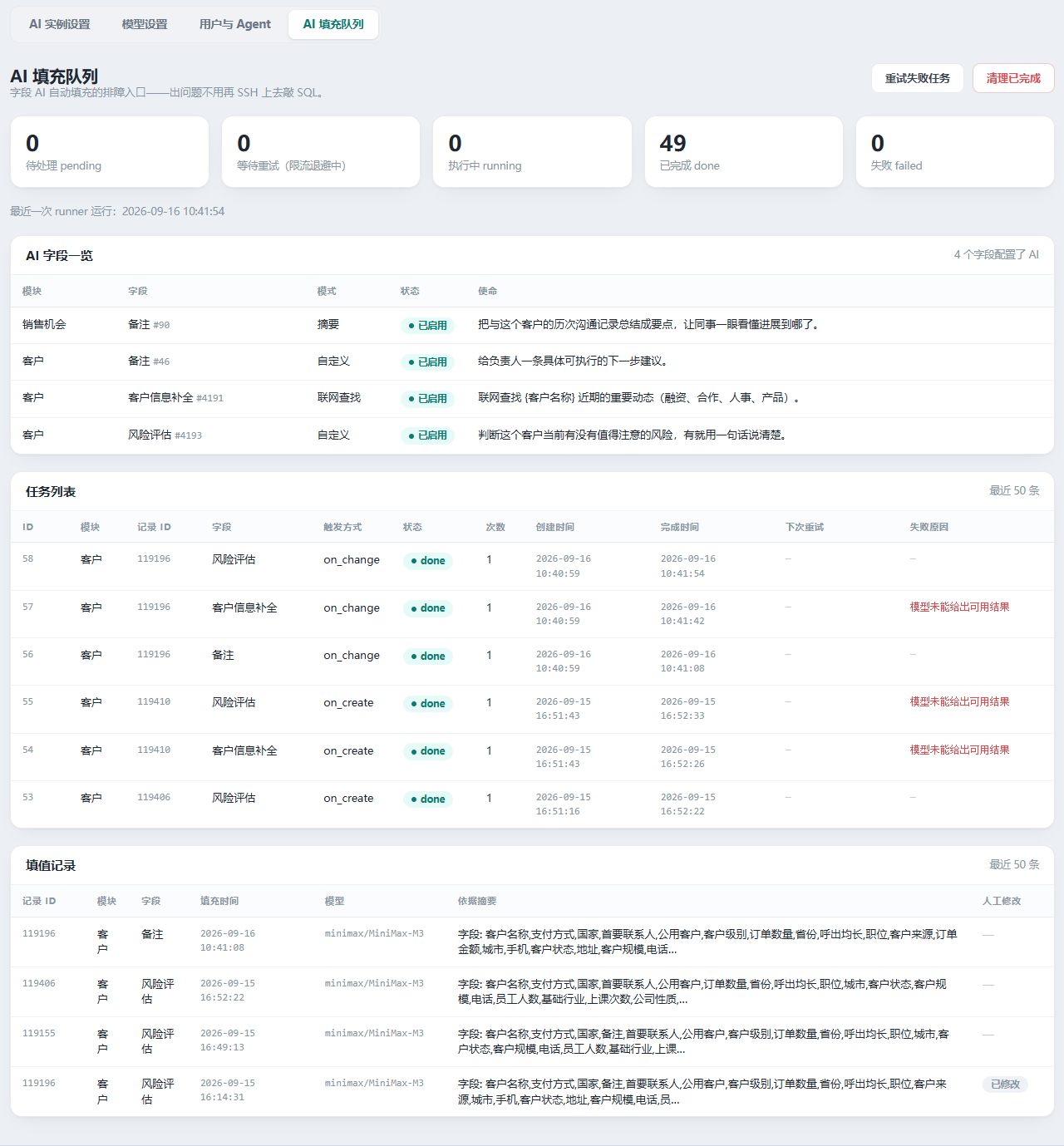Click task ID 53 in the task list
The width and height of the screenshot is (1064, 1146).
28,797
